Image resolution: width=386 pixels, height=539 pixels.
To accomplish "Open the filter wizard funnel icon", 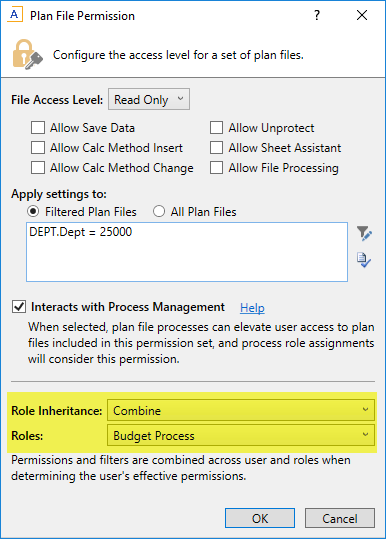I will (364, 233).
